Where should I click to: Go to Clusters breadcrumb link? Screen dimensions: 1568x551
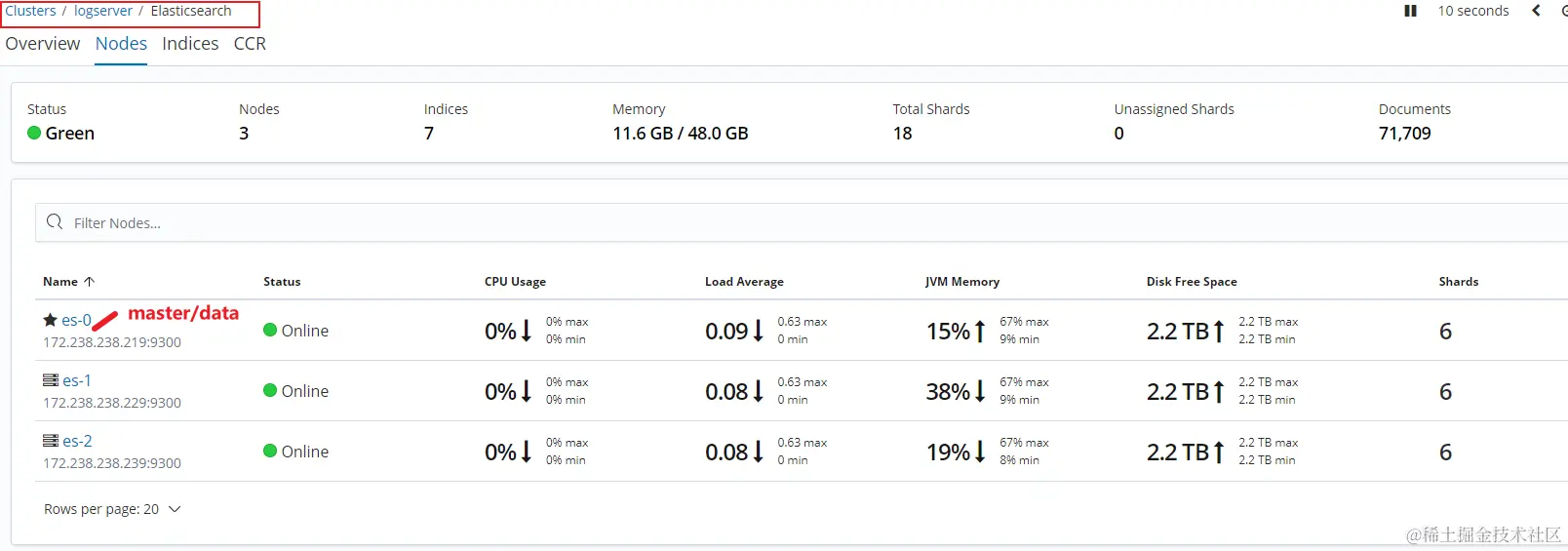pyautogui.click(x=30, y=11)
